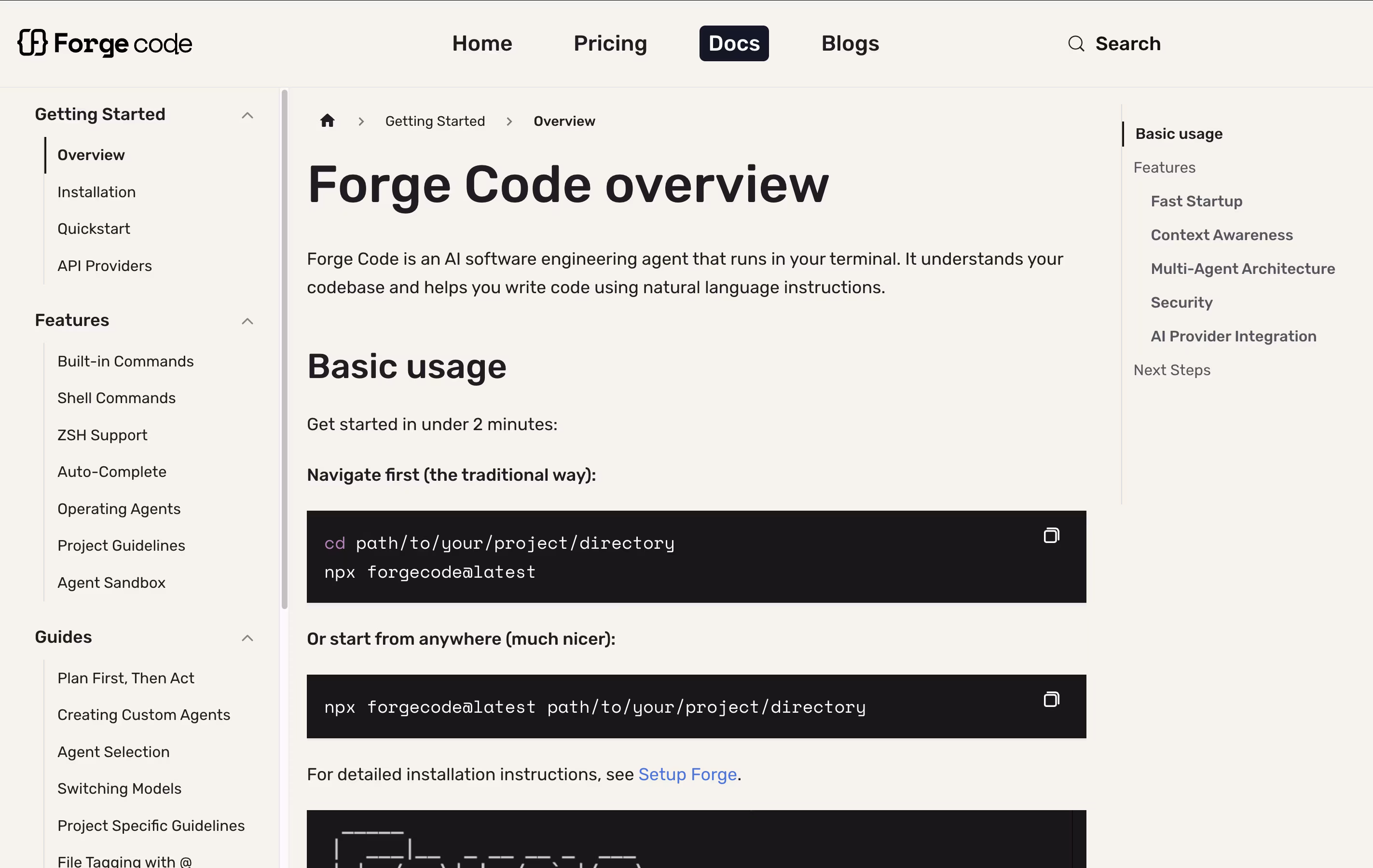Open Creating Custom Agents guide
This screenshot has width=1373, height=868.
[x=144, y=715]
